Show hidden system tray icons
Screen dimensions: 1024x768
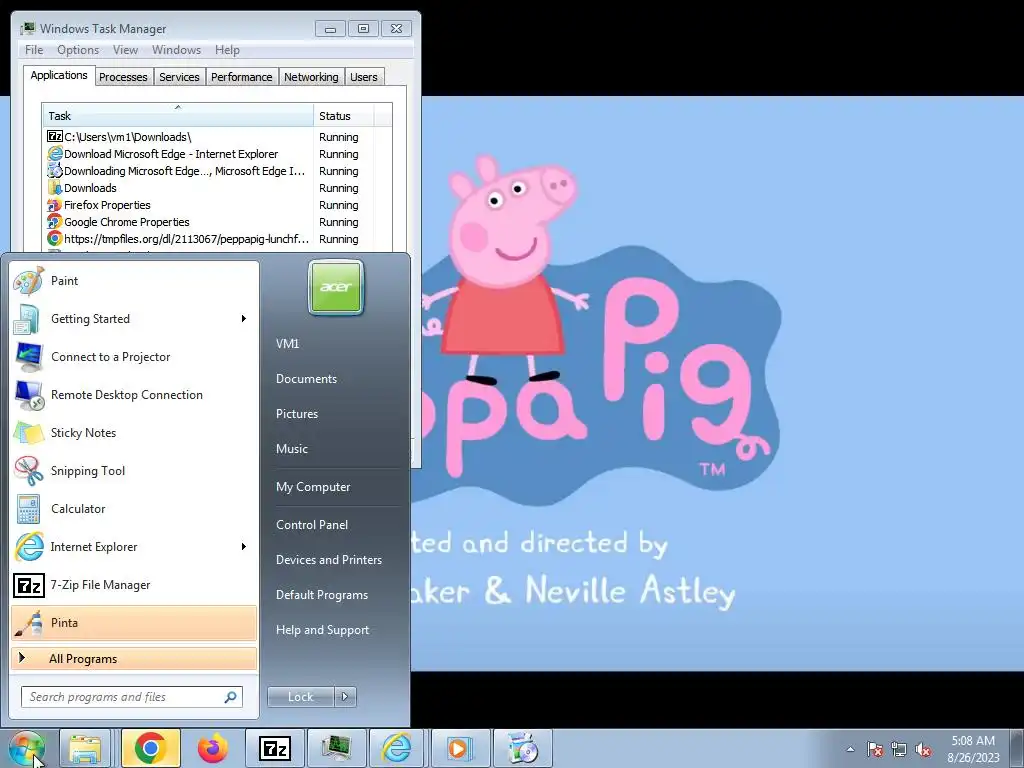850,749
